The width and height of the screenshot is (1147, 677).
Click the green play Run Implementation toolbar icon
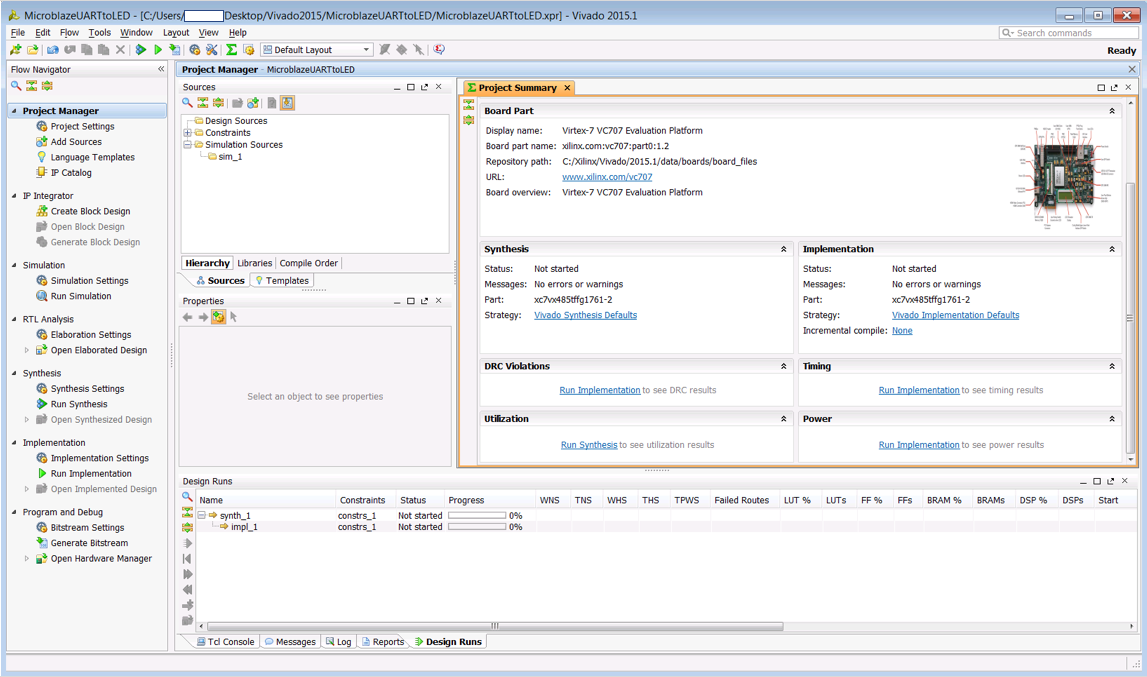pos(157,50)
